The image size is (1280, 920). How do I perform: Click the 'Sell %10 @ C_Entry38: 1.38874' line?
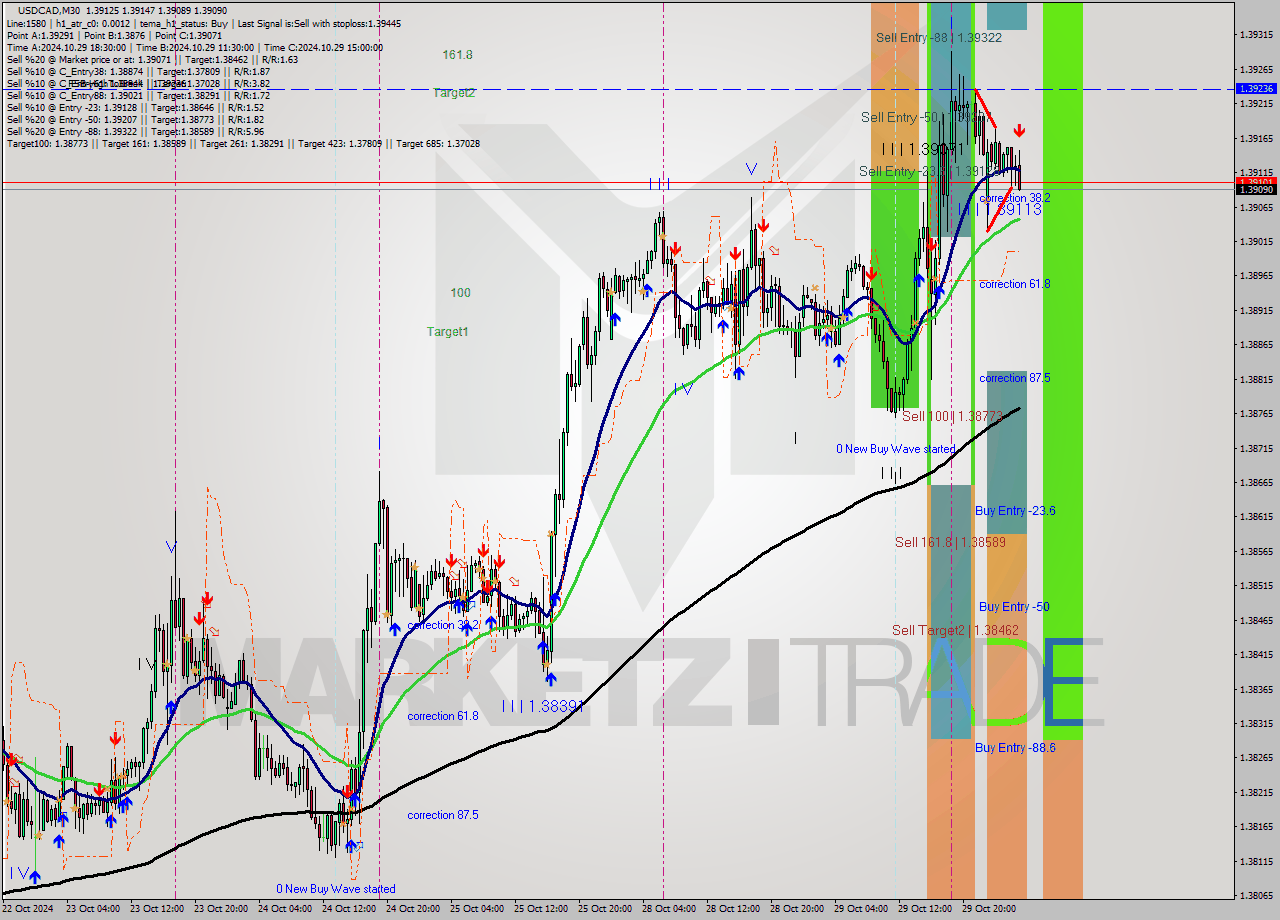click(x=138, y=71)
